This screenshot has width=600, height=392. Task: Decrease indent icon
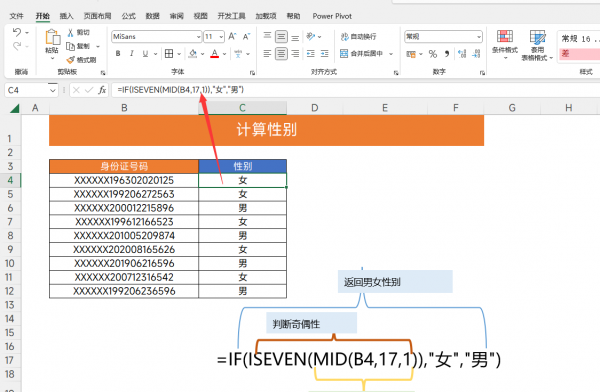(311, 54)
